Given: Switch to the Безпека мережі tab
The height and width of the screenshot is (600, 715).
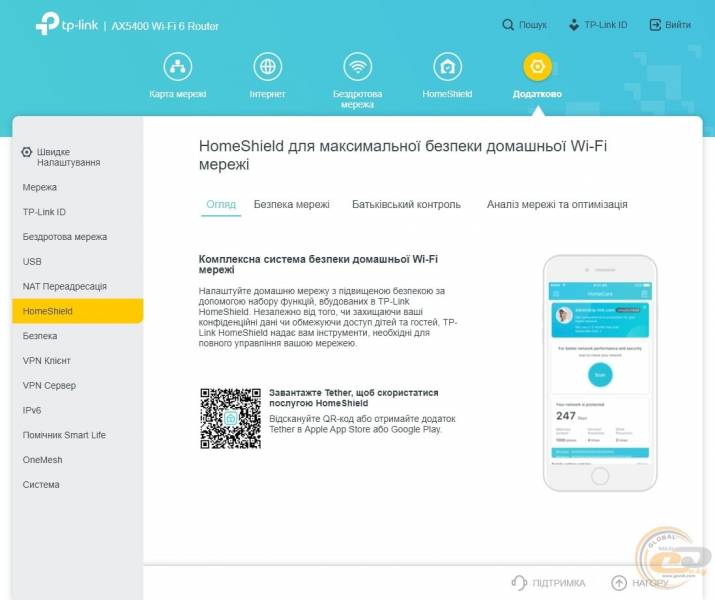Looking at the screenshot, I should coord(292,204).
